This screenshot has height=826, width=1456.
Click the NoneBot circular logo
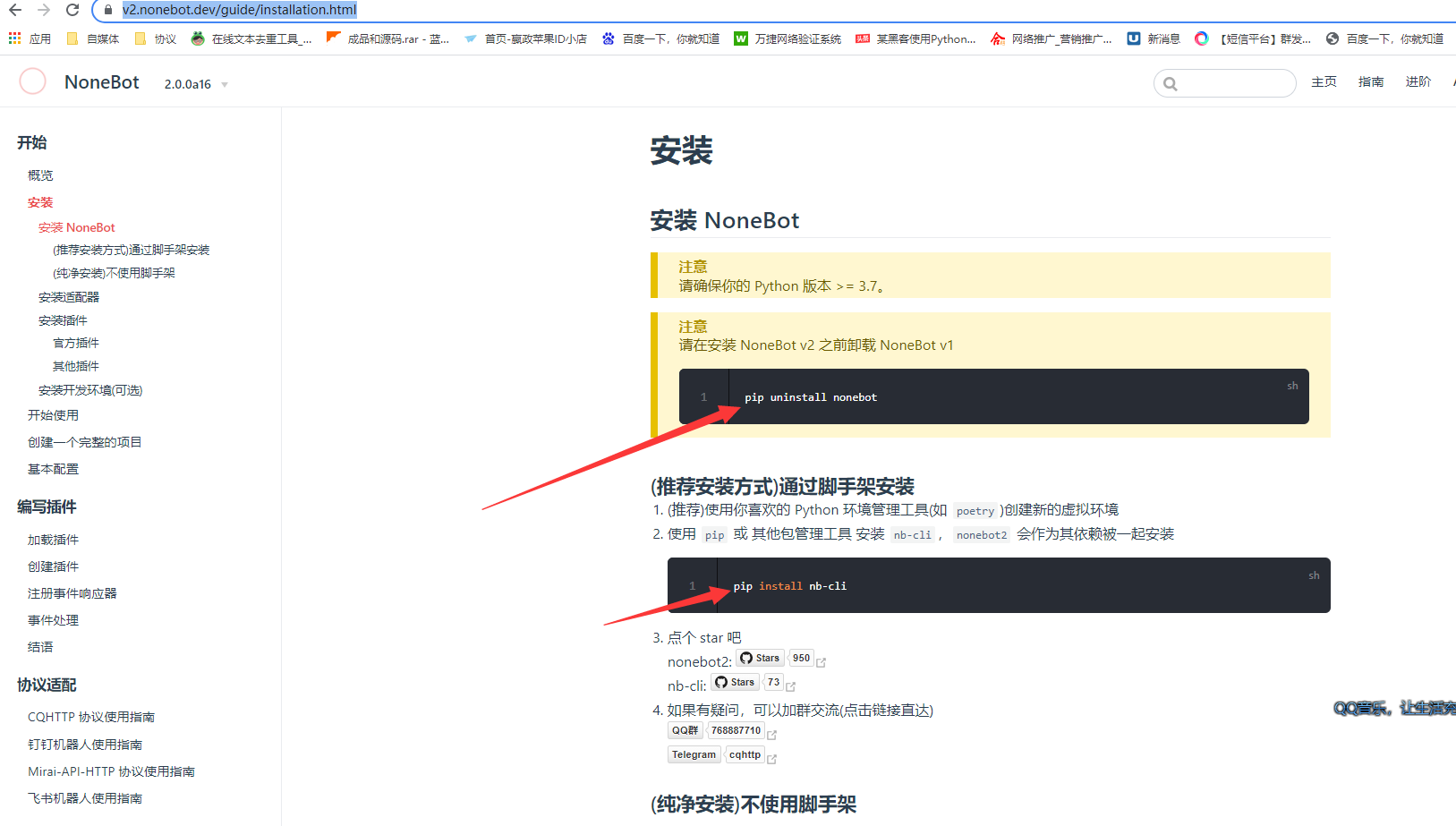tap(33, 81)
